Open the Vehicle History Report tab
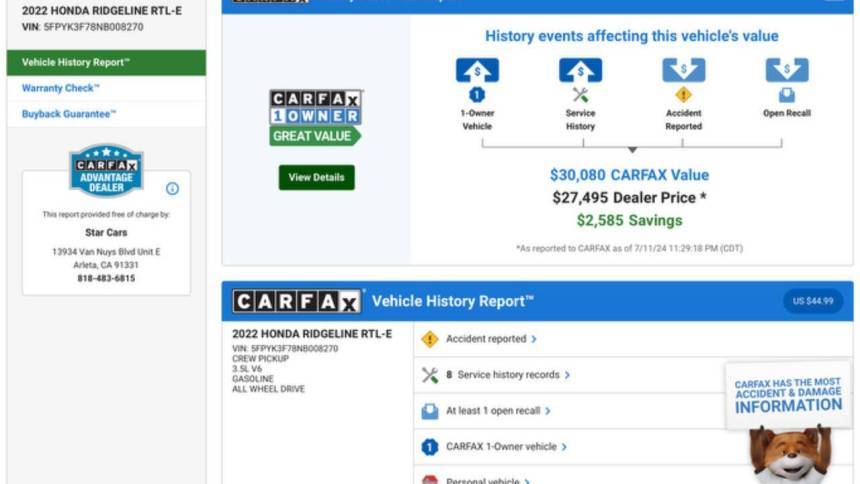Screen dimensions: 860x484 point(106,63)
